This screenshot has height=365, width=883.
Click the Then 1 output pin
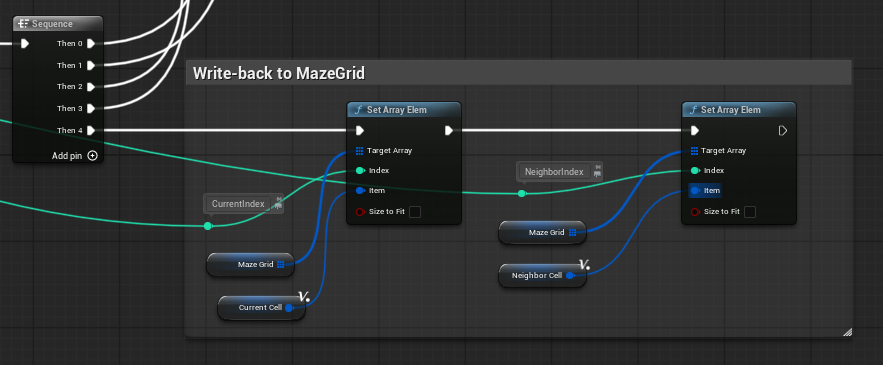pos(91,65)
